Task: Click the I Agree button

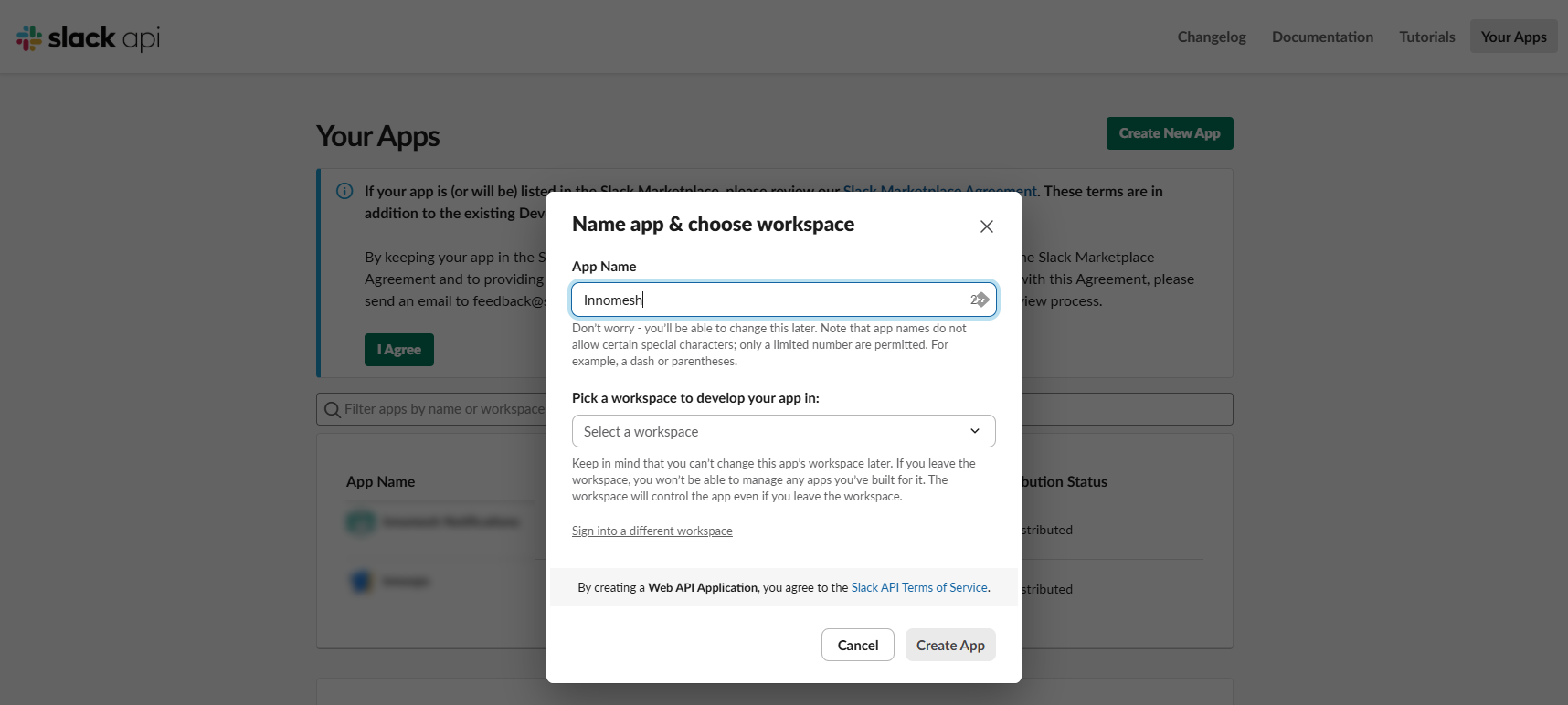Action: (x=399, y=350)
